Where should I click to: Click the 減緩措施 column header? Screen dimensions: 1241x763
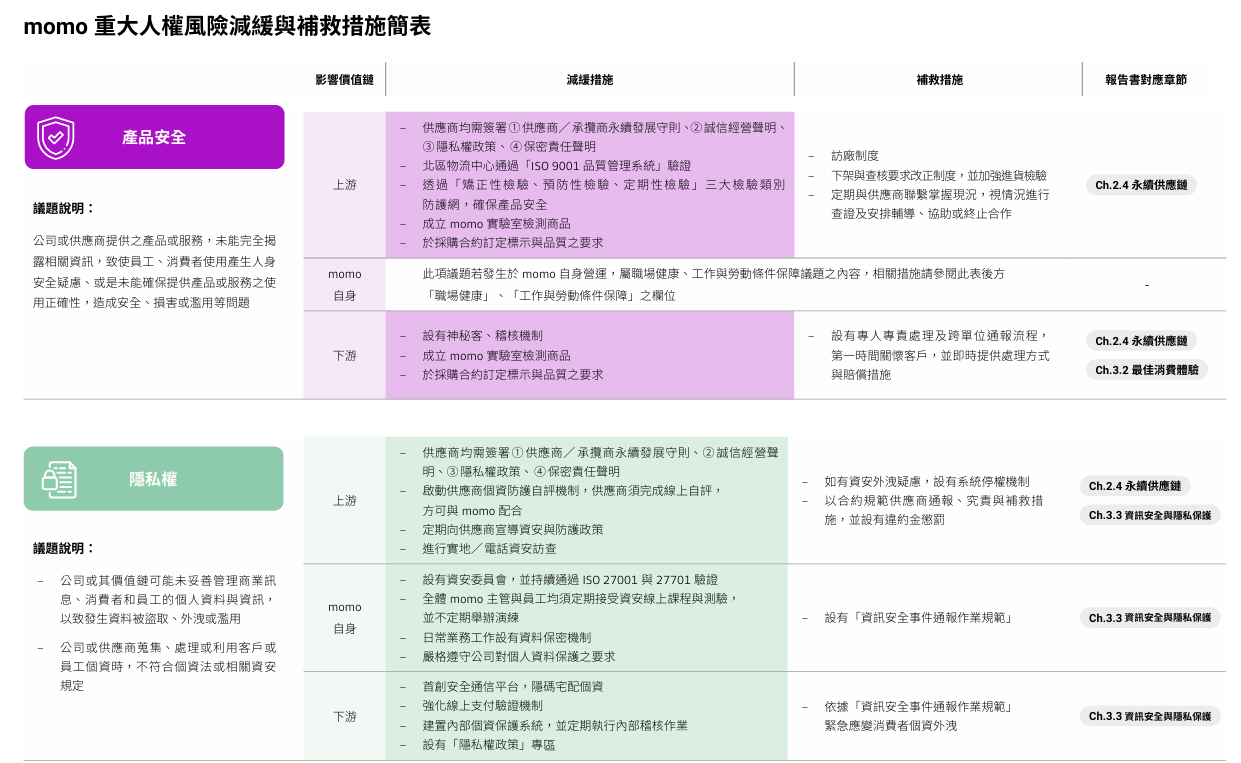point(589,80)
